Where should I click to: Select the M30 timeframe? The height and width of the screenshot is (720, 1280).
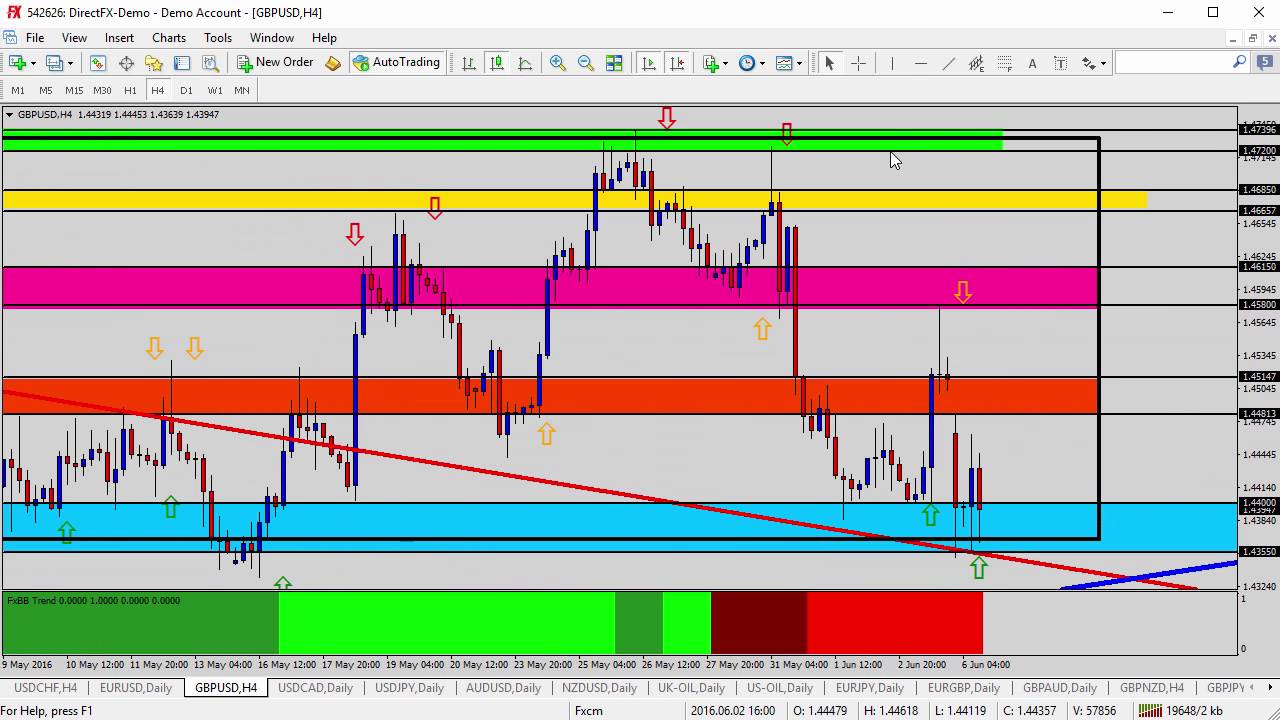(x=102, y=90)
